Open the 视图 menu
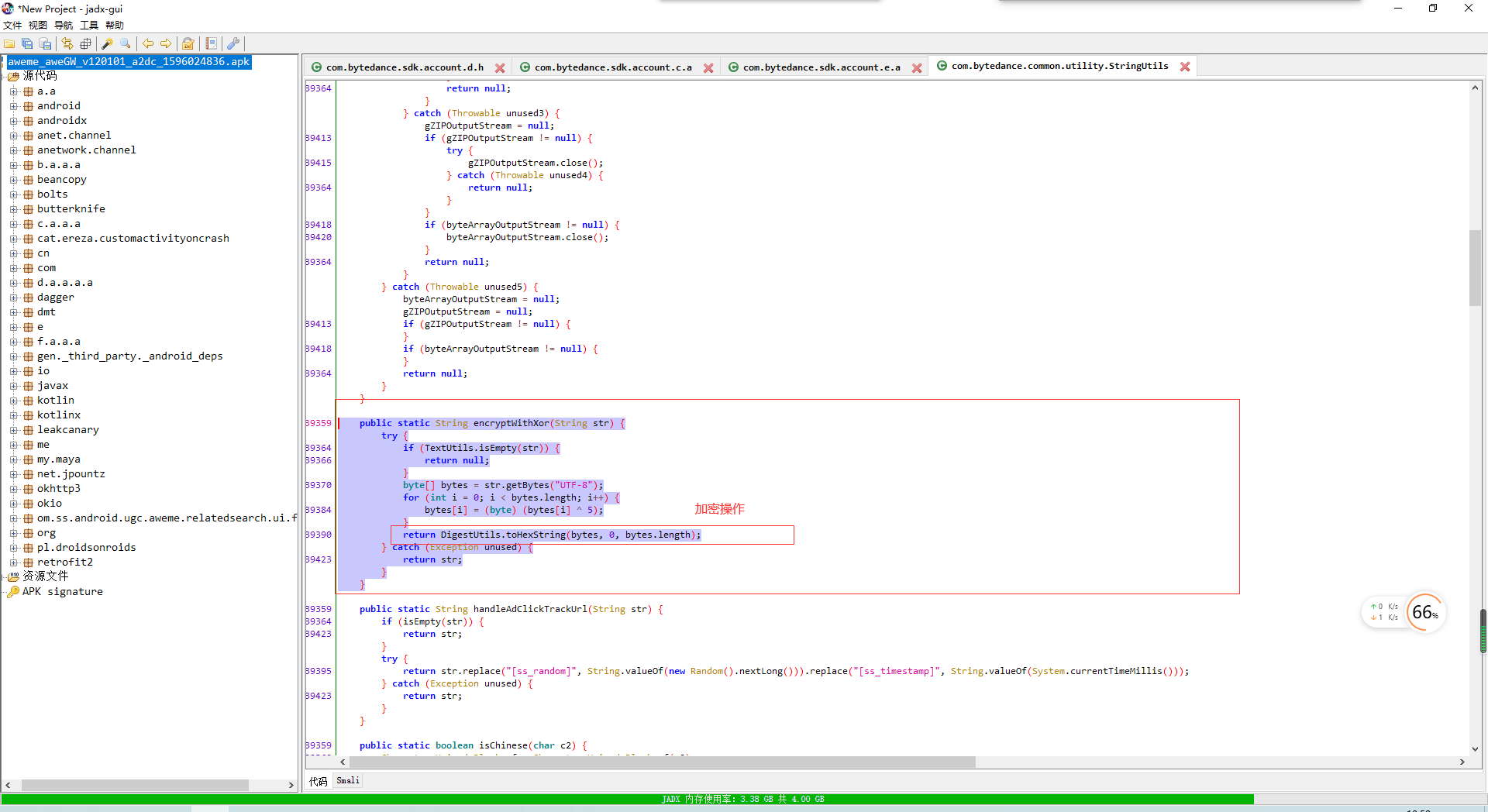The width and height of the screenshot is (1488, 812). tap(38, 26)
